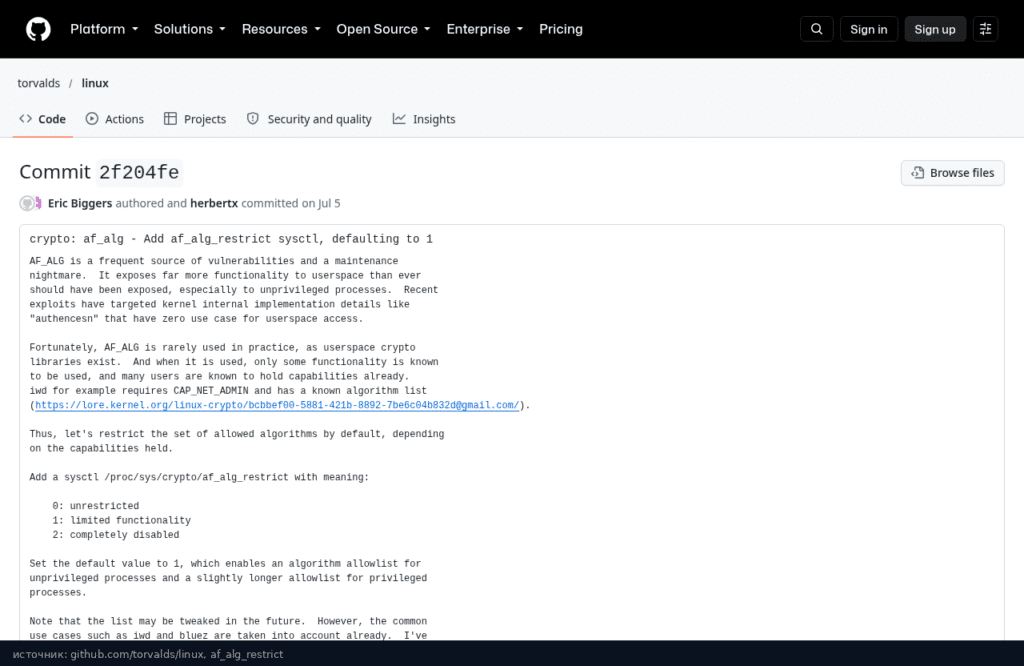The height and width of the screenshot is (666, 1024).
Task: Click the Security shield icon
Action: click(253, 119)
